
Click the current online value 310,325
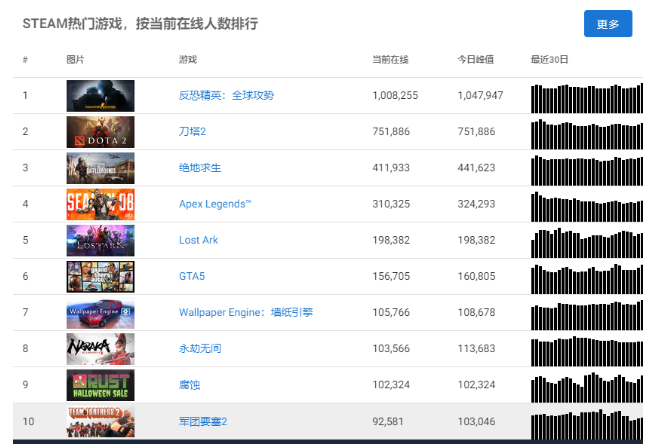click(x=391, y=204)
